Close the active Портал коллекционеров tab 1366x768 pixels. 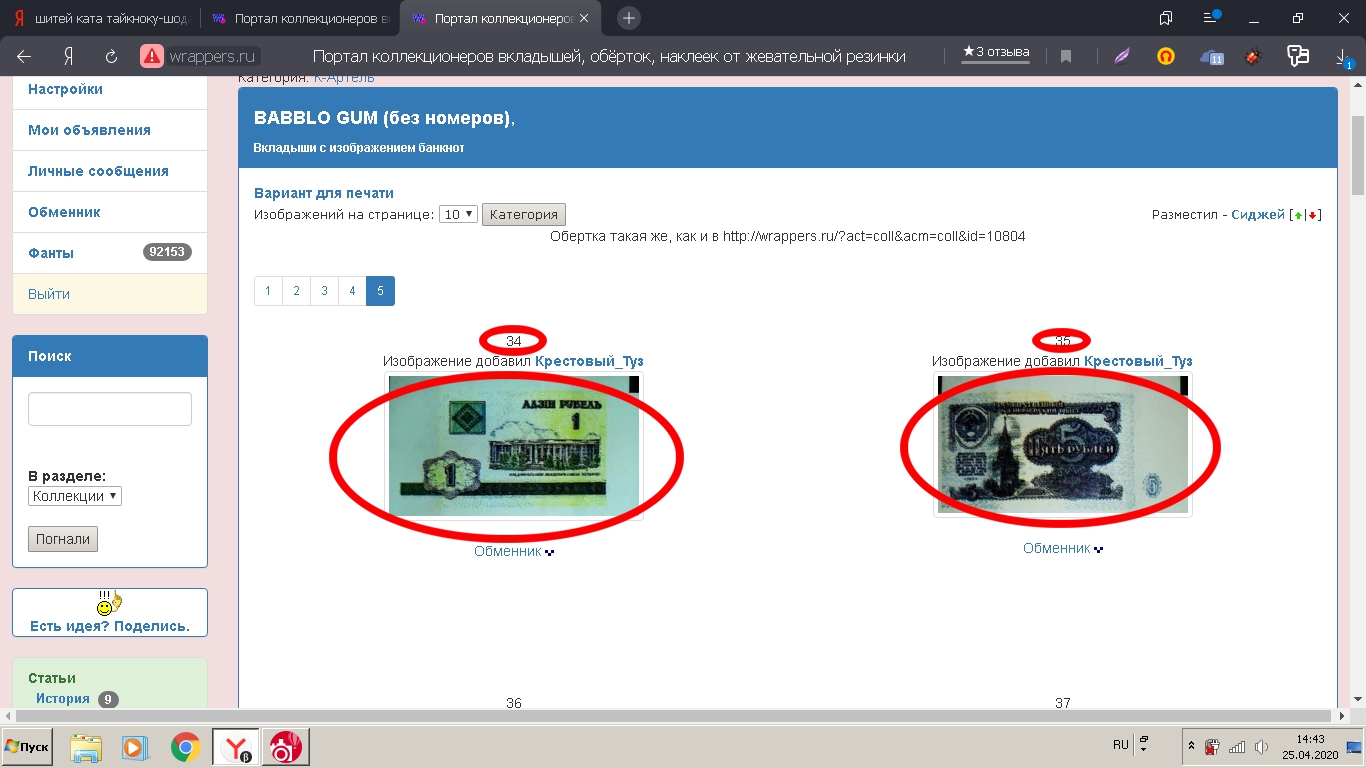[x=585, y=19]
